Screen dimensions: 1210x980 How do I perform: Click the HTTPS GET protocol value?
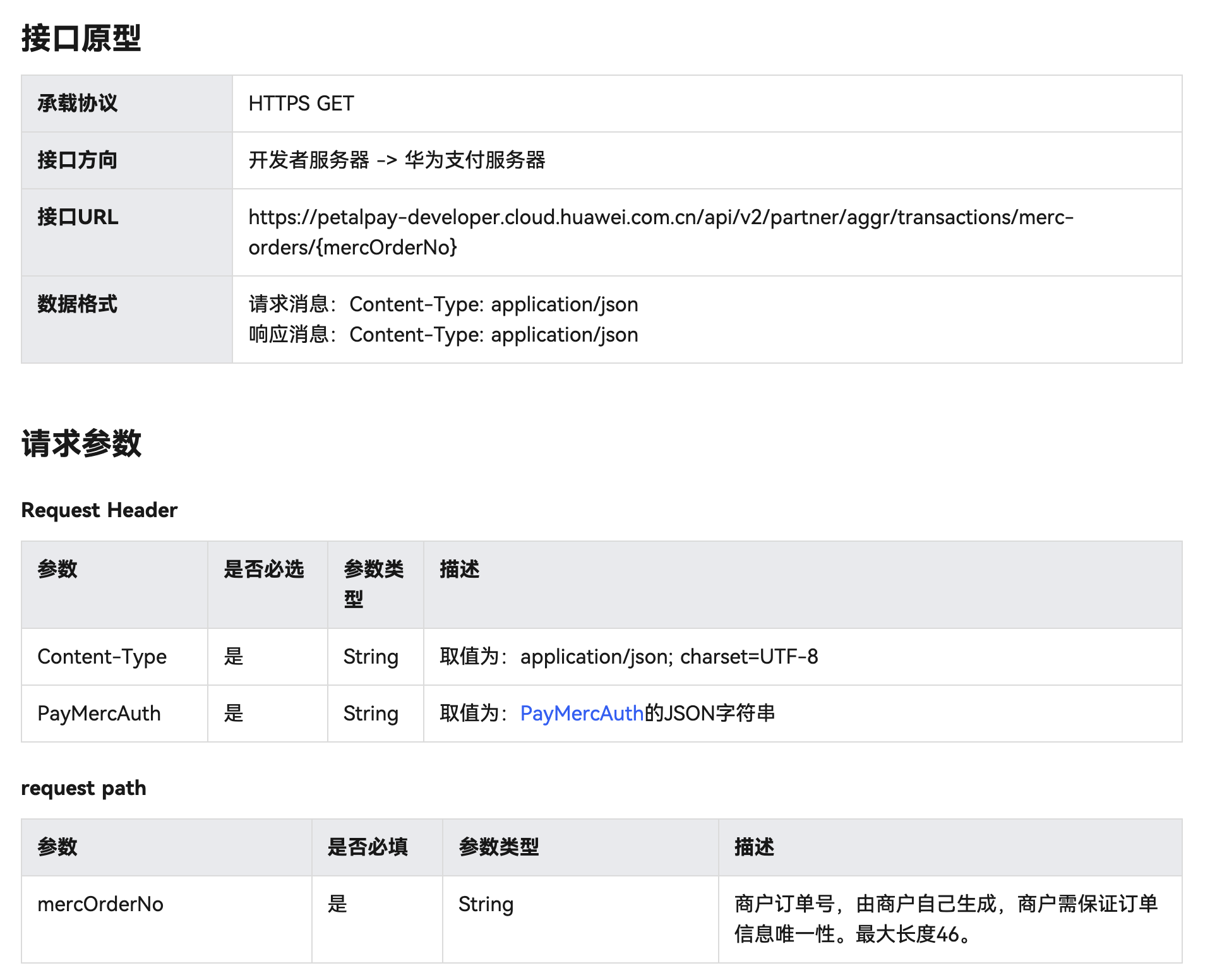[301, 104]
